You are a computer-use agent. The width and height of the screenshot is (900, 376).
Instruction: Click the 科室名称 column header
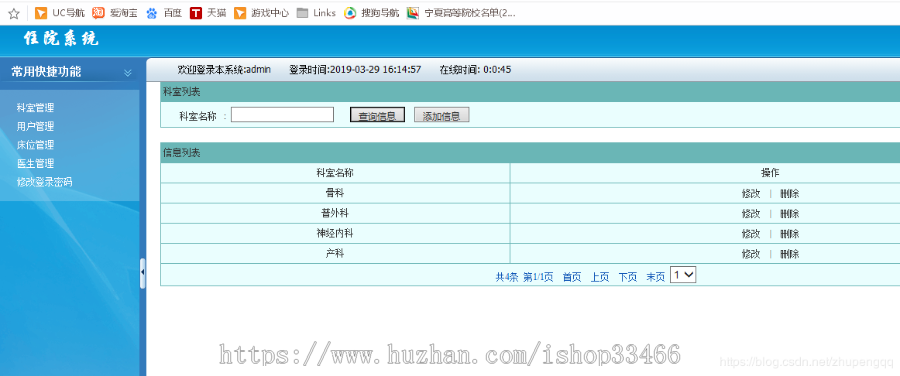tap(335, 173)
